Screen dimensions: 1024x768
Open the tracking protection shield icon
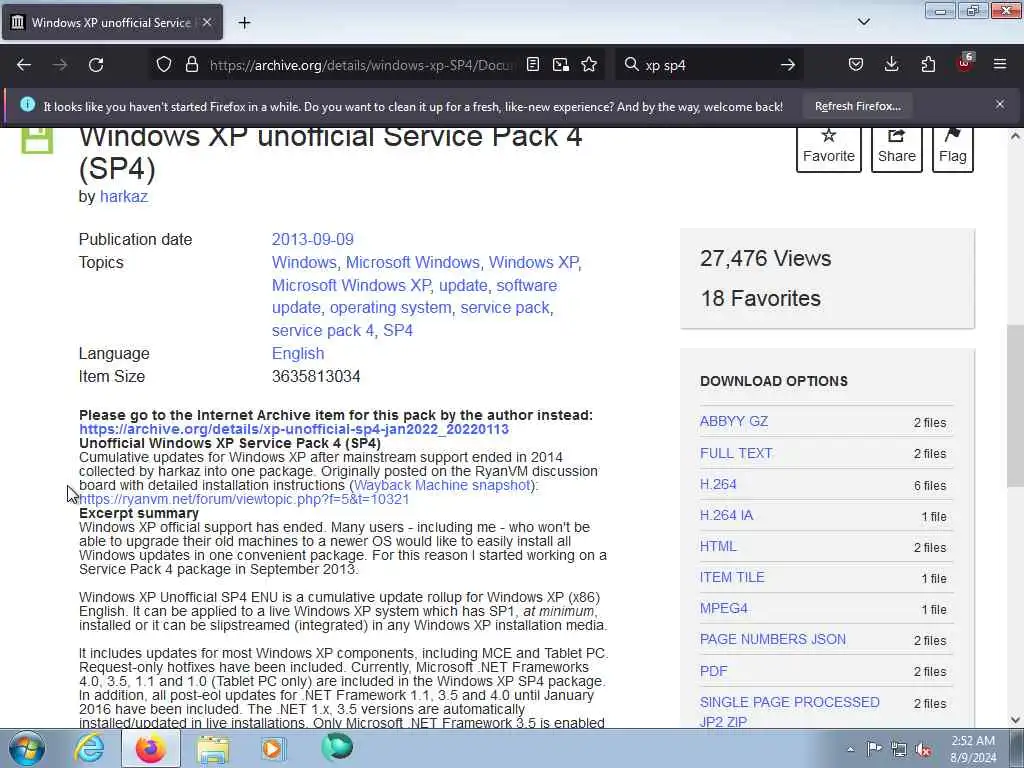coord(164,65)
